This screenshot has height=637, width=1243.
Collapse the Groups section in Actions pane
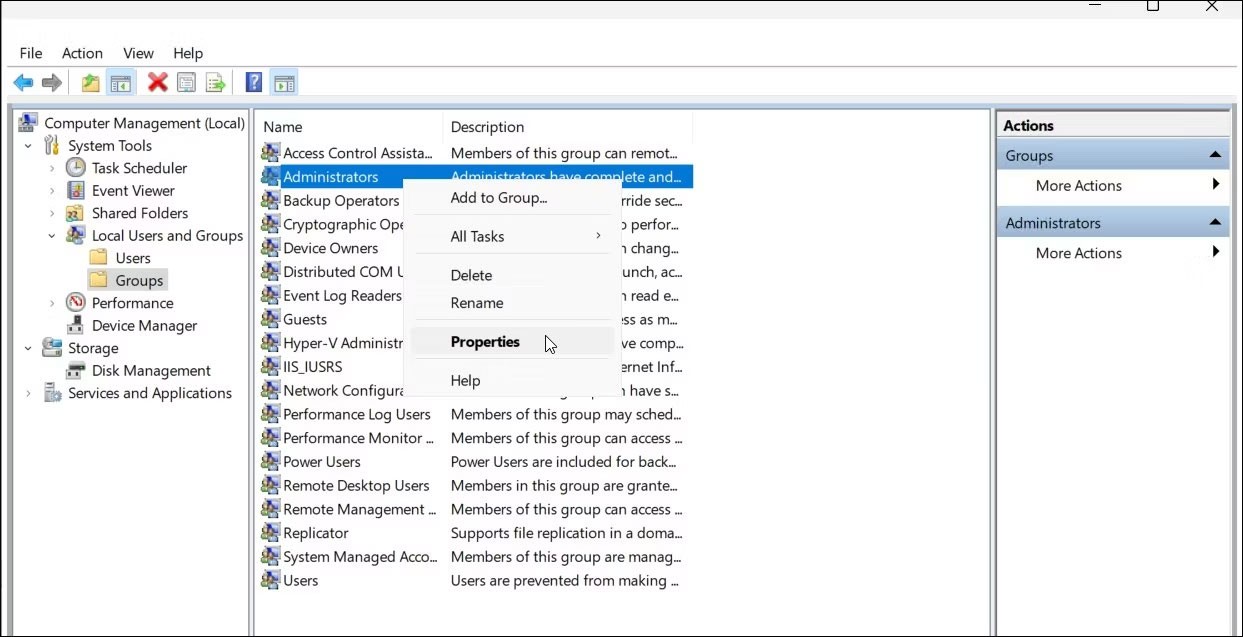coord(1215,155)
